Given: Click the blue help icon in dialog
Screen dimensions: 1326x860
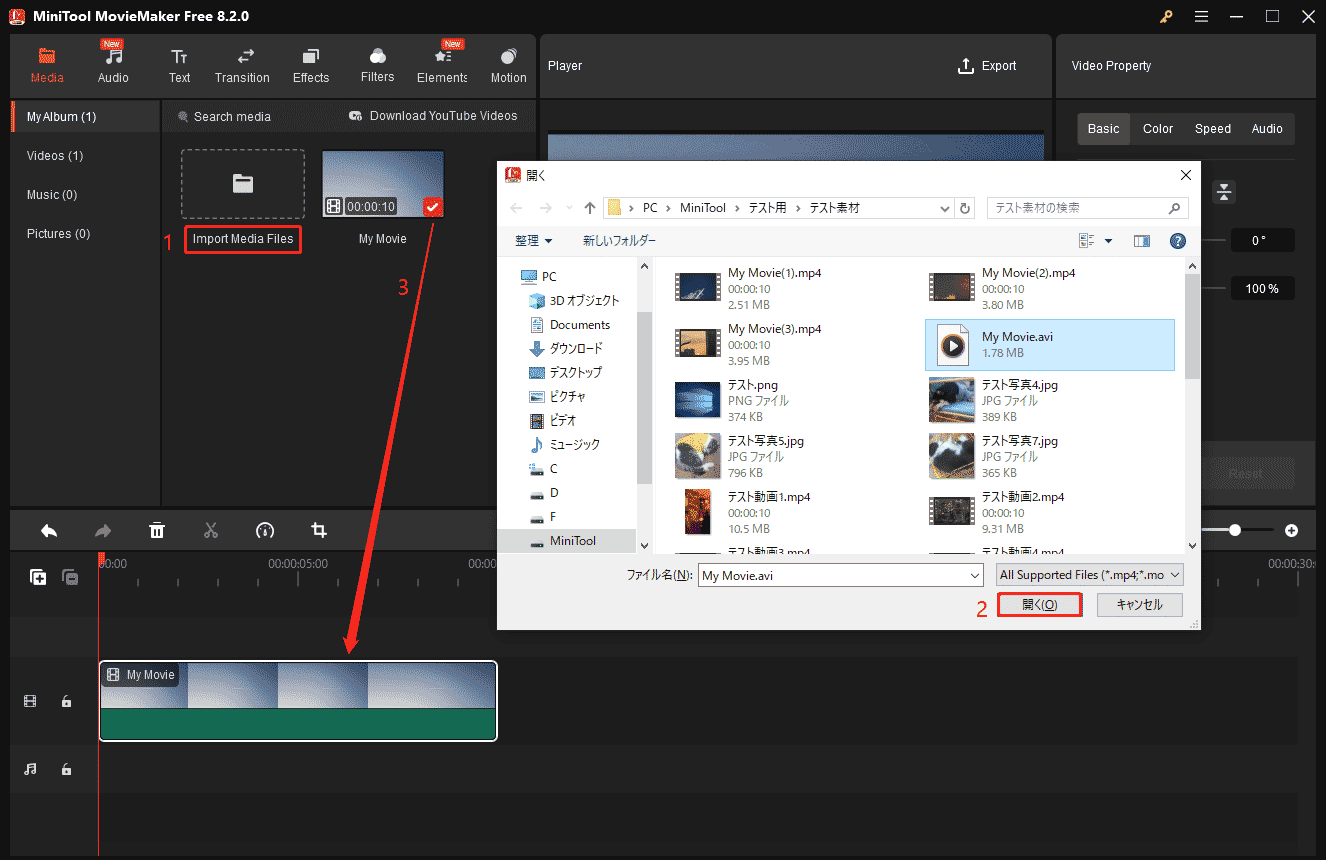Looking at the screenshot, I should [x=1177, y=241].
